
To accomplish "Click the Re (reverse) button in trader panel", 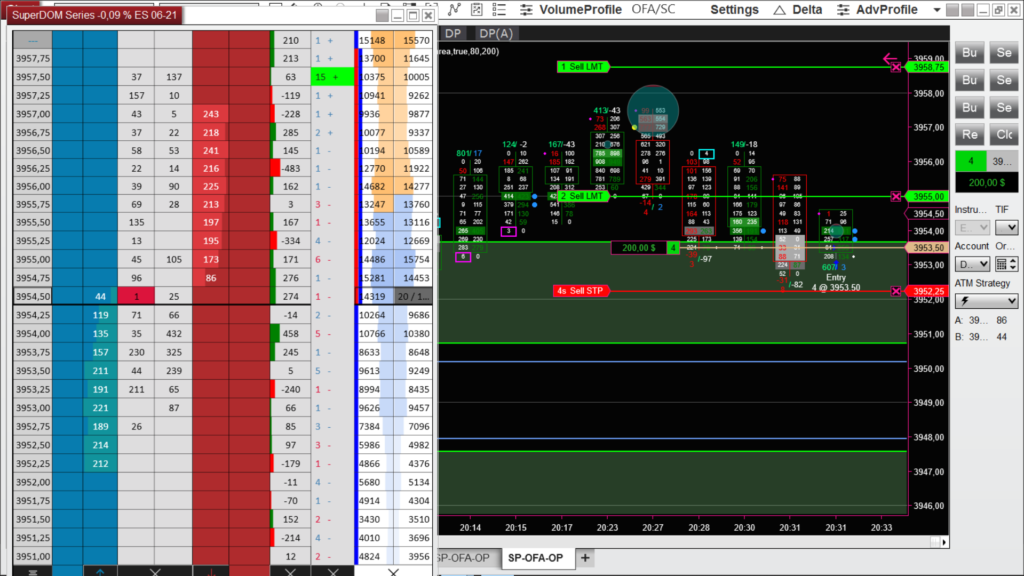I will pos(969,134).
